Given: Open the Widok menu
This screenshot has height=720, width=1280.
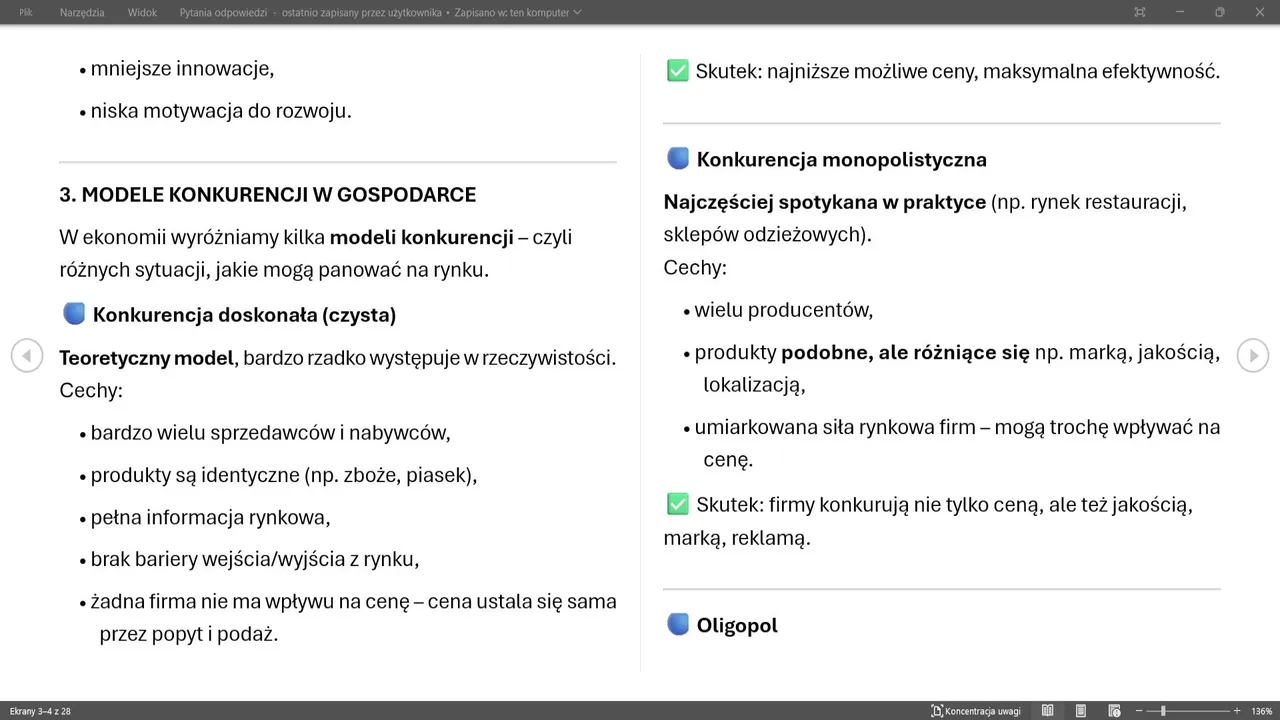Looking at the screenshot, I should [142, 12].
